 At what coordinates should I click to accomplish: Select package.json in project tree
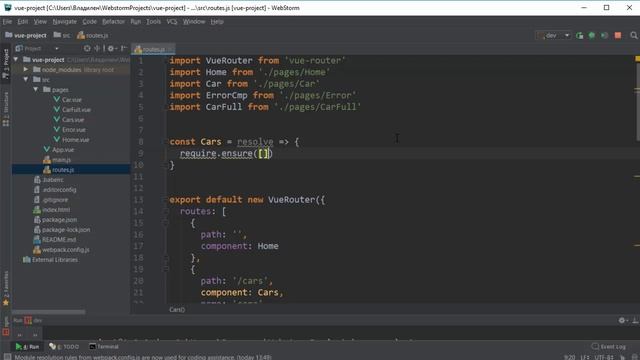click(x=55, y=220)
